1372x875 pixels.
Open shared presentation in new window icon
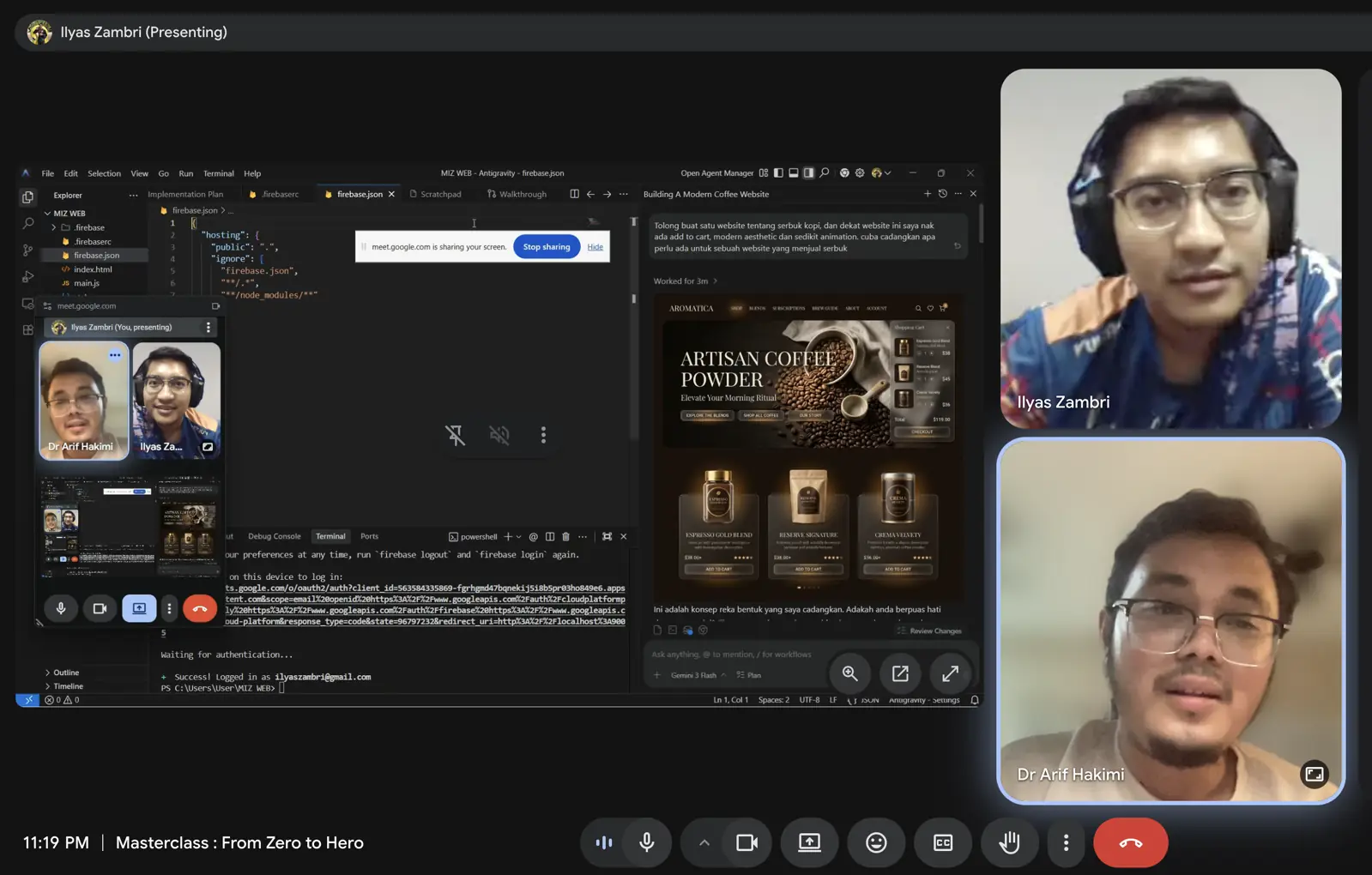click(900, 673)
